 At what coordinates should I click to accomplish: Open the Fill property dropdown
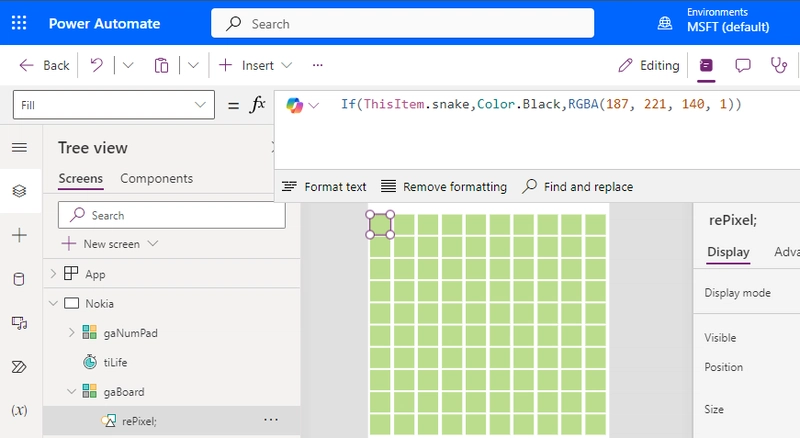point(114,105)
